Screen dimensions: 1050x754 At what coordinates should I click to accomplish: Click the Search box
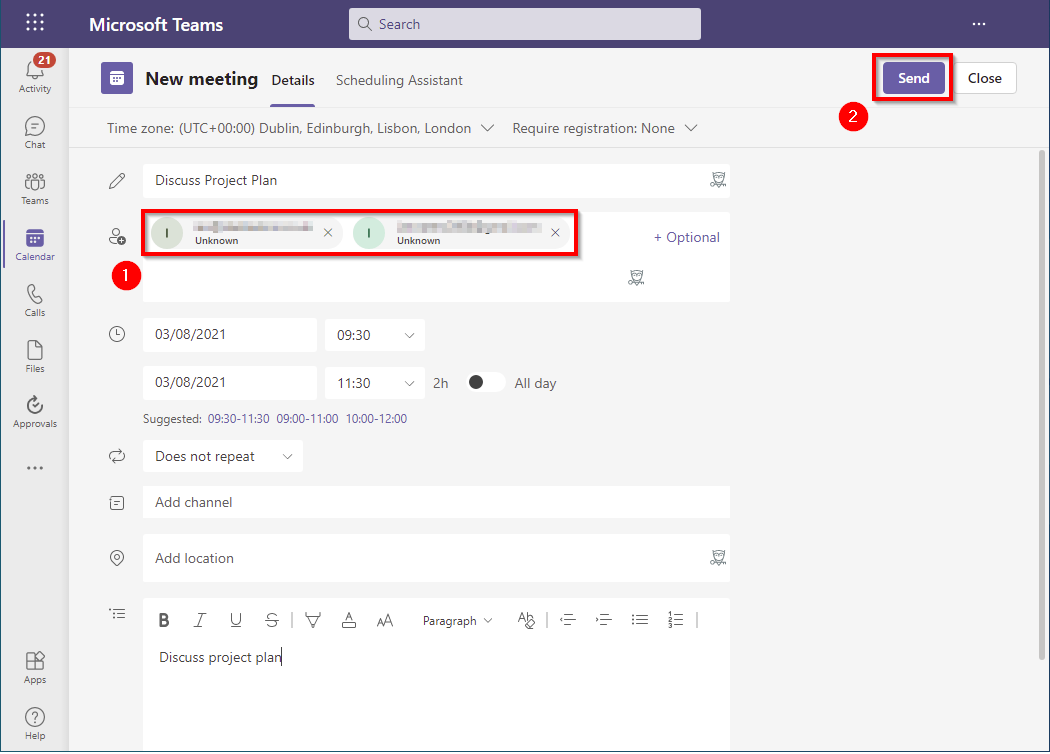click(x=525, y=24)
